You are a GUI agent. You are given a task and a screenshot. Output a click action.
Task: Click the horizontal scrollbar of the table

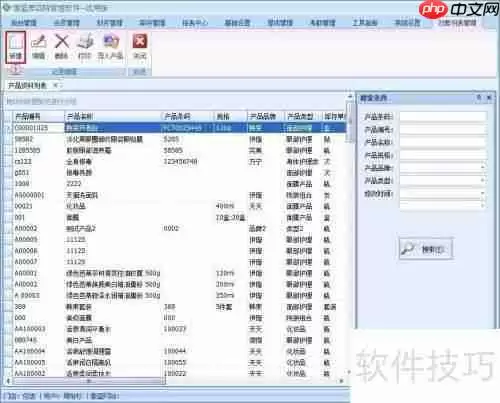coord(89,381)
